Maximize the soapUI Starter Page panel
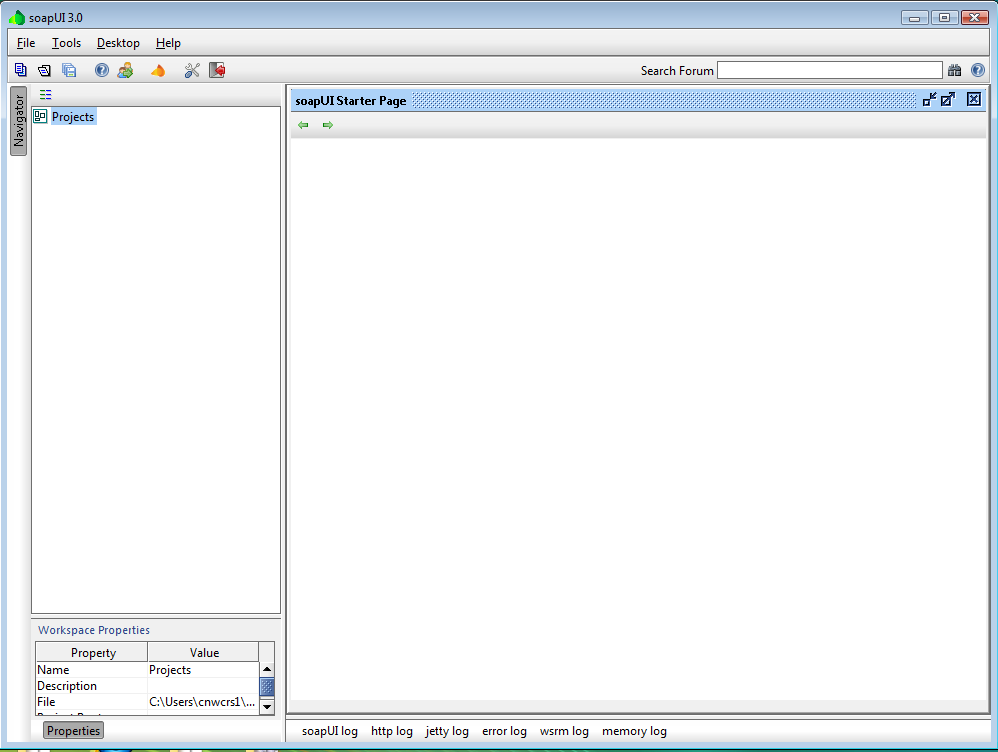 pos(948,99)
